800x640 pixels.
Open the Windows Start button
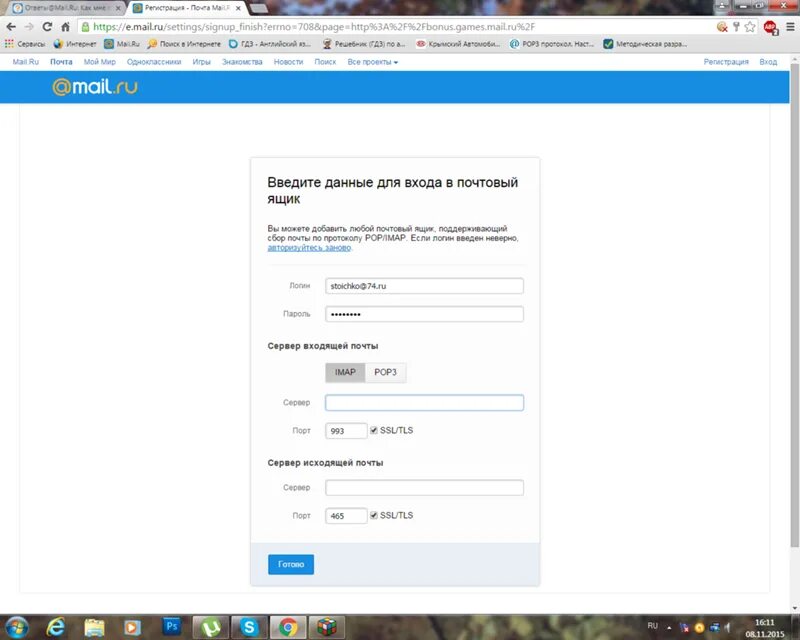click(x=17, y=627)
